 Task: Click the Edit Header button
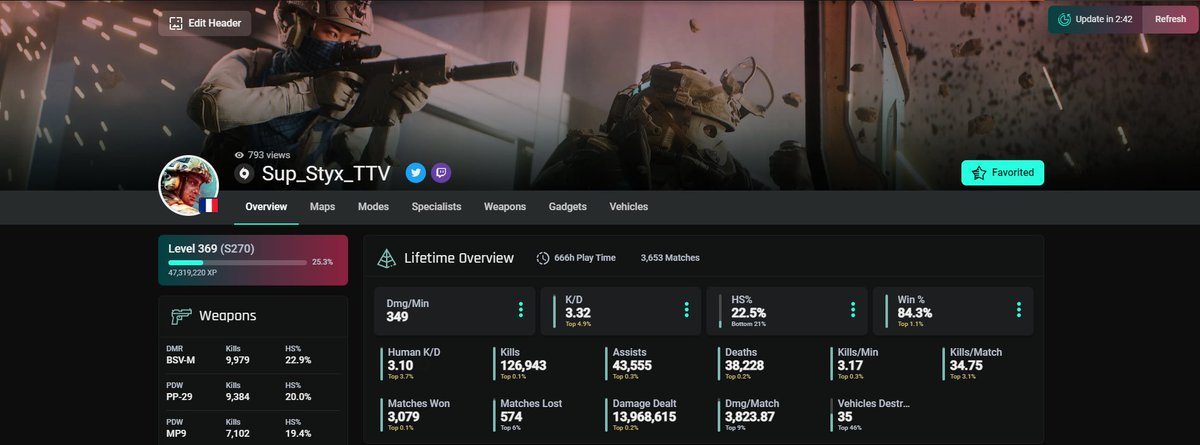pyautogui.click(x=205, y=23)
